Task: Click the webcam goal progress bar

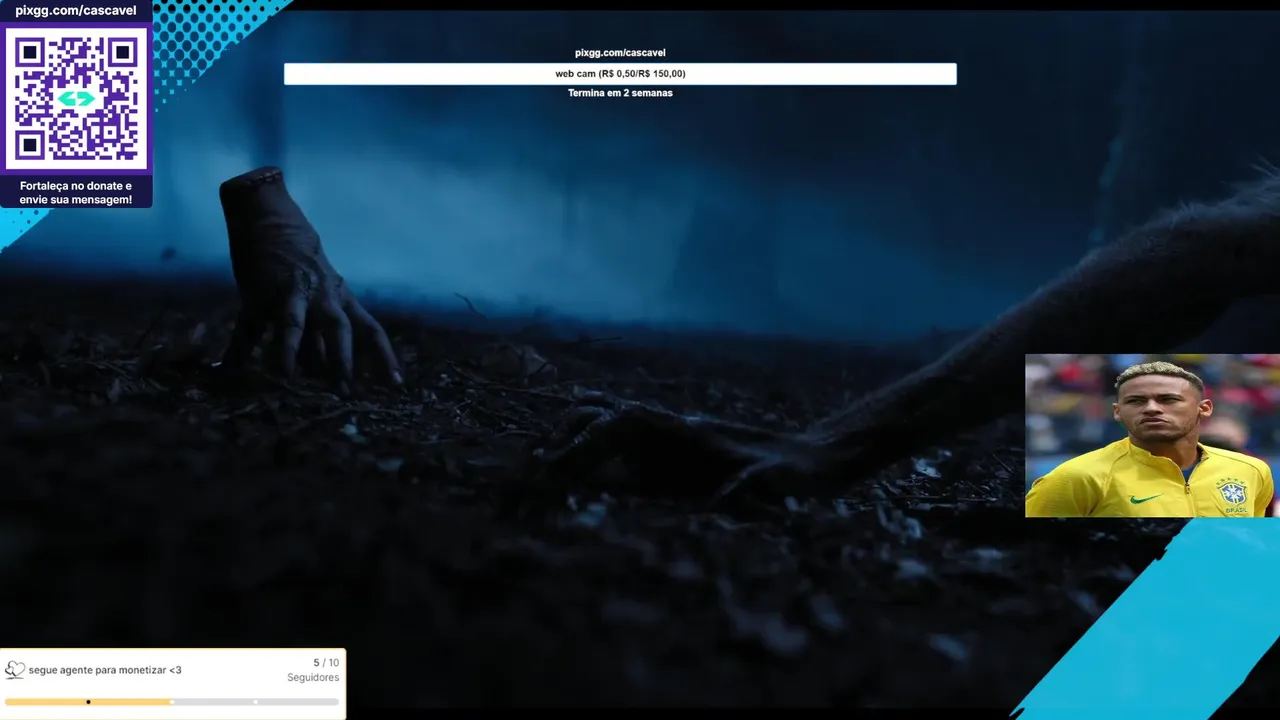Action: (x=620, y=74)
